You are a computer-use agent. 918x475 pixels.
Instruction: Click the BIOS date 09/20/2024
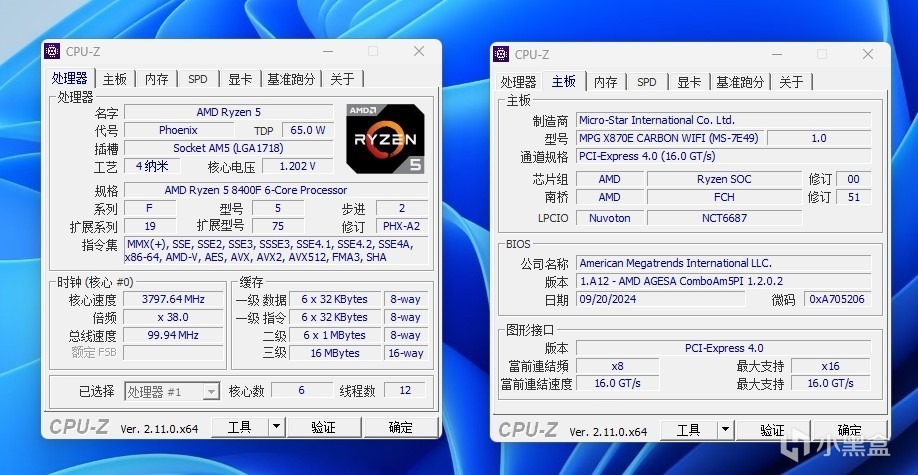pos(661,299)
